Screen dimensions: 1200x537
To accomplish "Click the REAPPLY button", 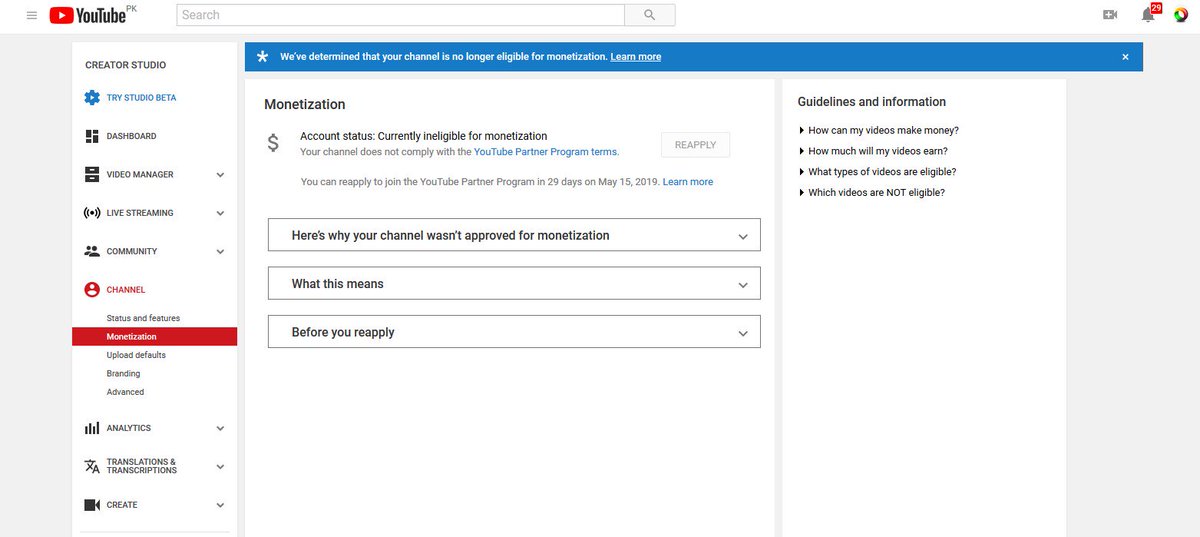I will tap(695, 145).
